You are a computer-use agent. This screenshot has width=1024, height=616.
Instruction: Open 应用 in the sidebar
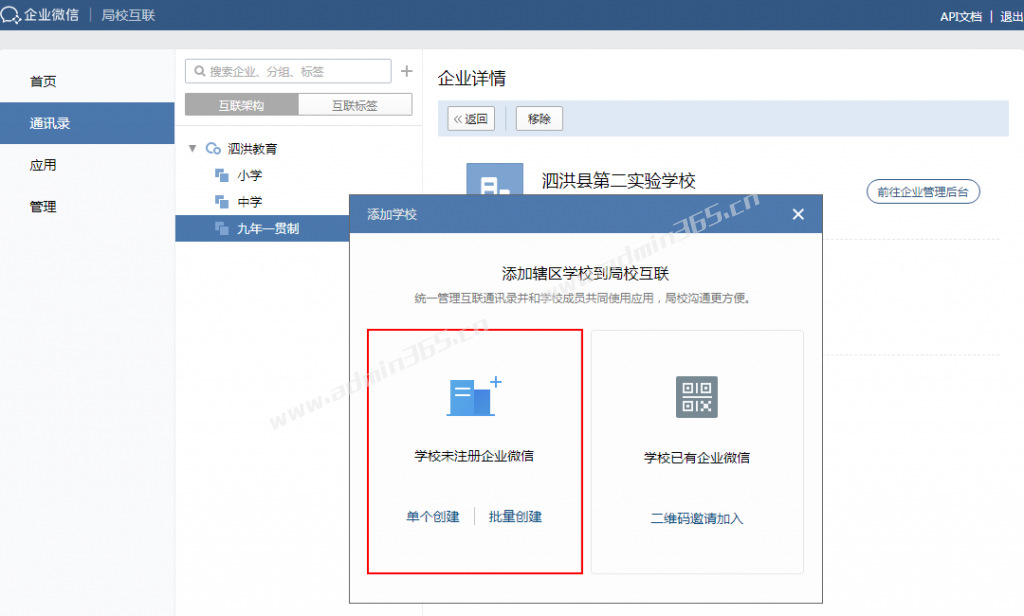coord(87,165)
